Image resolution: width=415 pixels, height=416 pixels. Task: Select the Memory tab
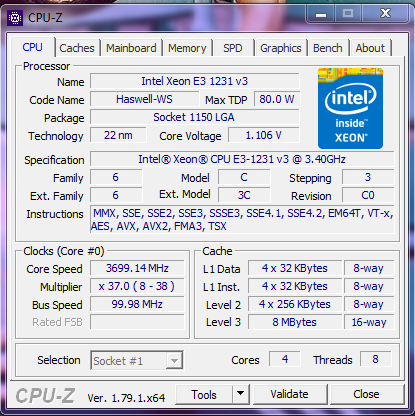pos(187,48)
